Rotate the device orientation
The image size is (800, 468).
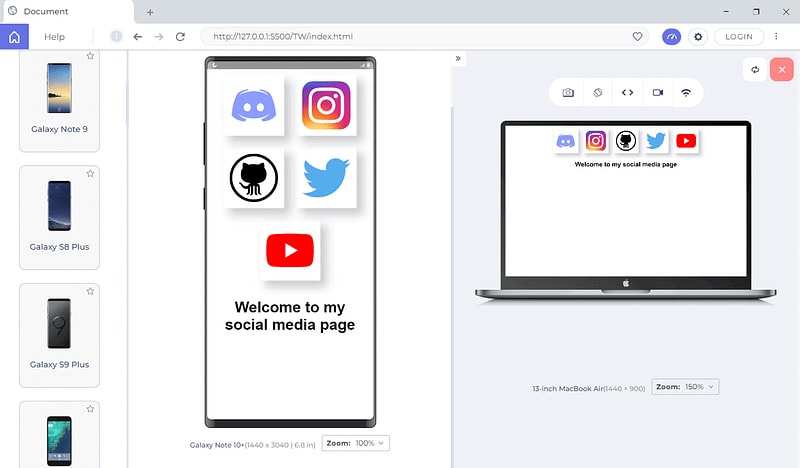[x=597, y=92]
